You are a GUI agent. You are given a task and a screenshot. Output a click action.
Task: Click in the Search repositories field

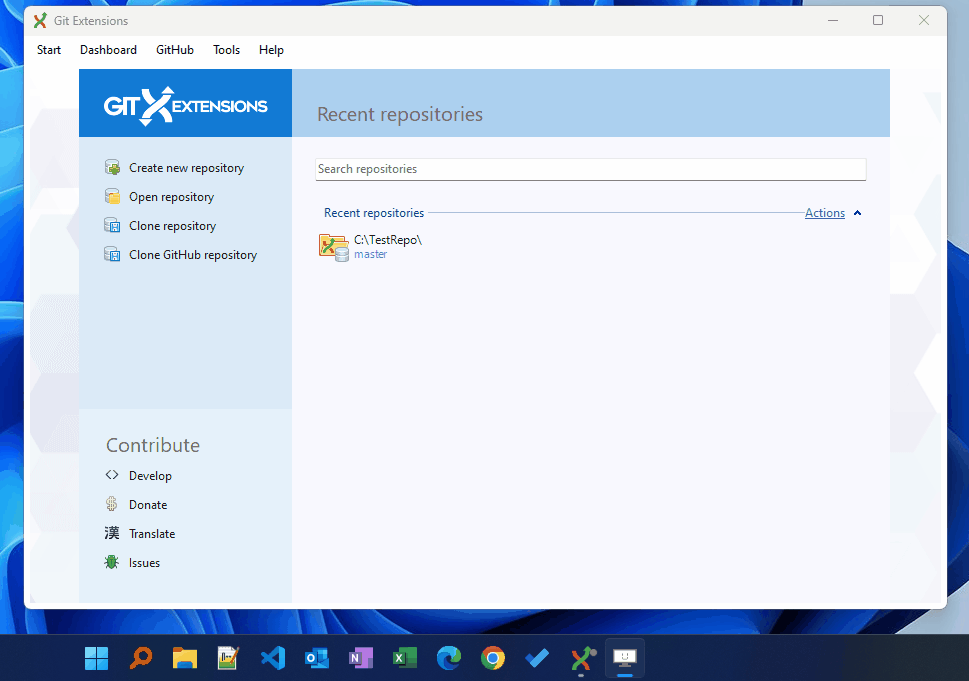[x=590, y=169]
